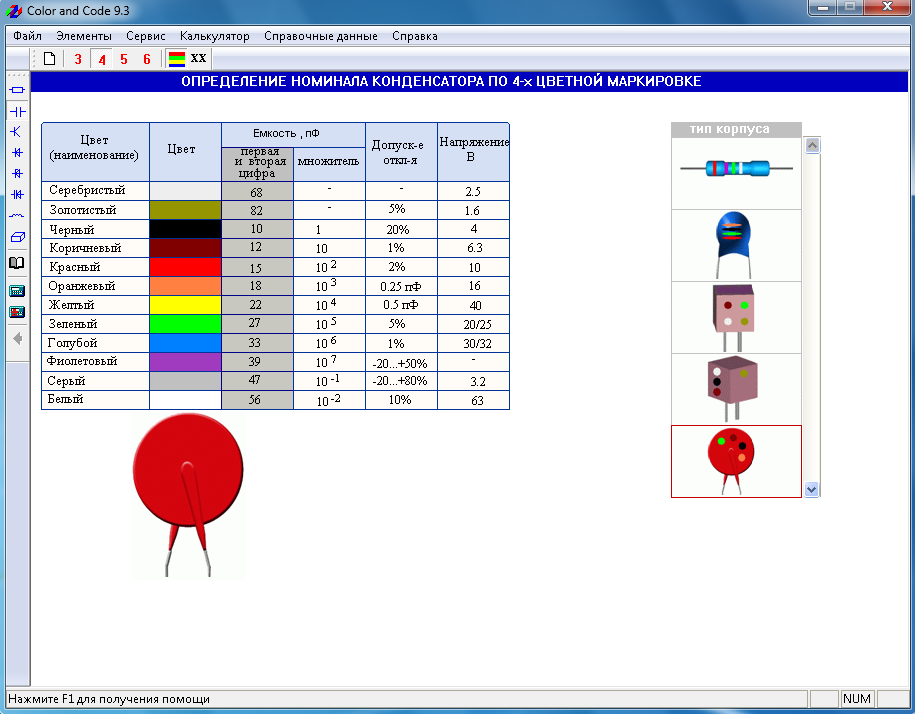The width and height of the screenshot is (915, 714).
Task: Click the color stripes toolbar icon
Action: tap(177, 58)
